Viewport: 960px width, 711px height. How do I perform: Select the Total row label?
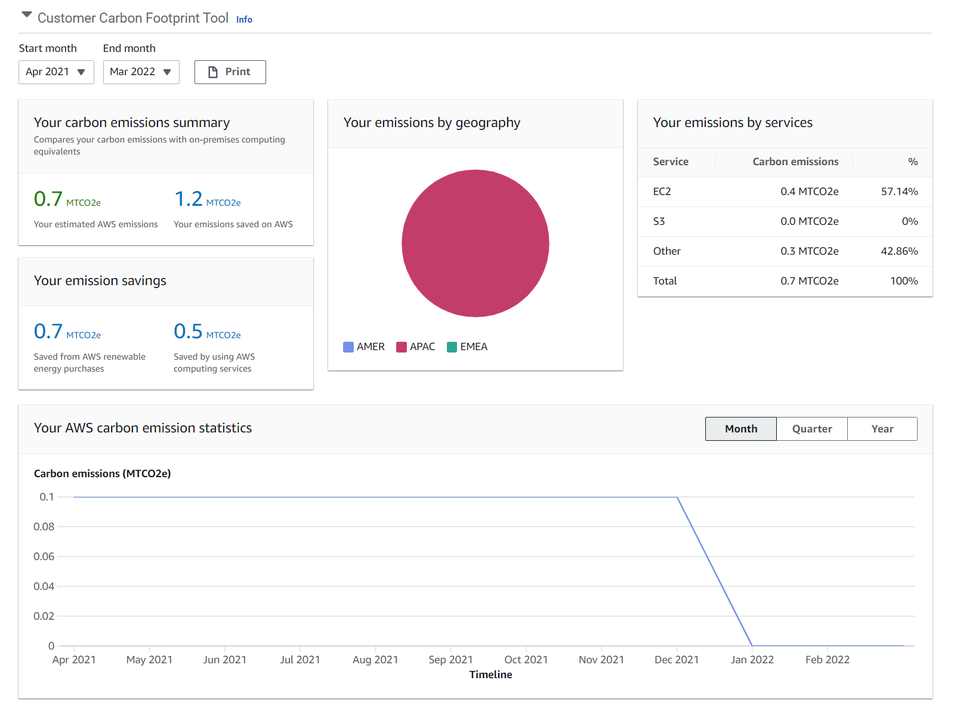click(665, 281)
